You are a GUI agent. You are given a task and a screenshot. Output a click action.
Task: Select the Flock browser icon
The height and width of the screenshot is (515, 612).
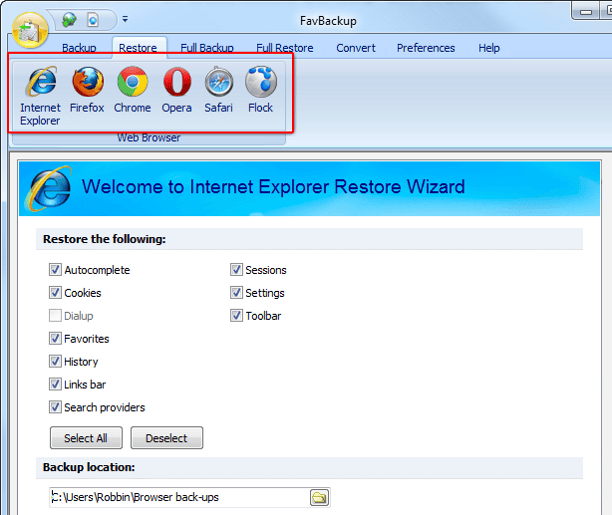tap(261, 90)
